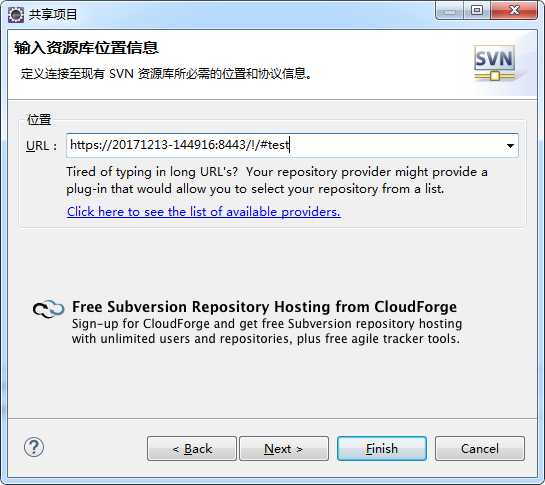Click the Finish button
The height and width of the screenshot is (485, 545).
pyautogui.click(x=382, y=448)
